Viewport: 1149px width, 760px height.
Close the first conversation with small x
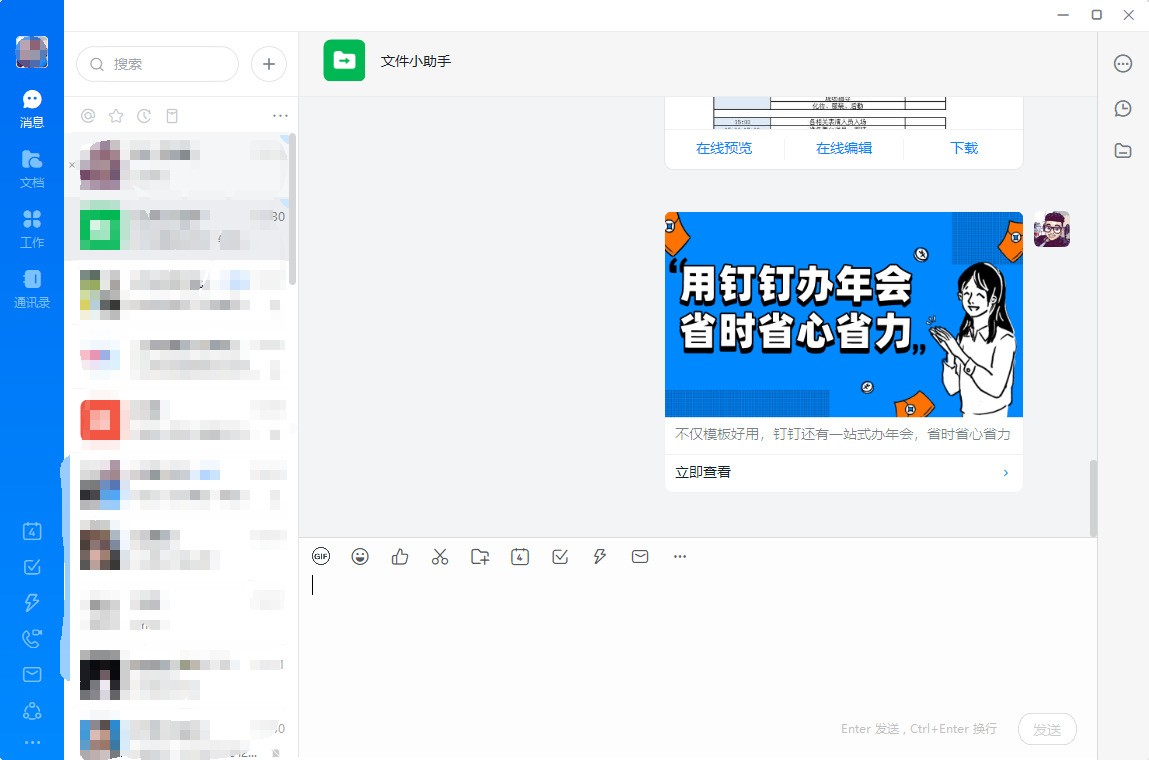click(72, 165)
